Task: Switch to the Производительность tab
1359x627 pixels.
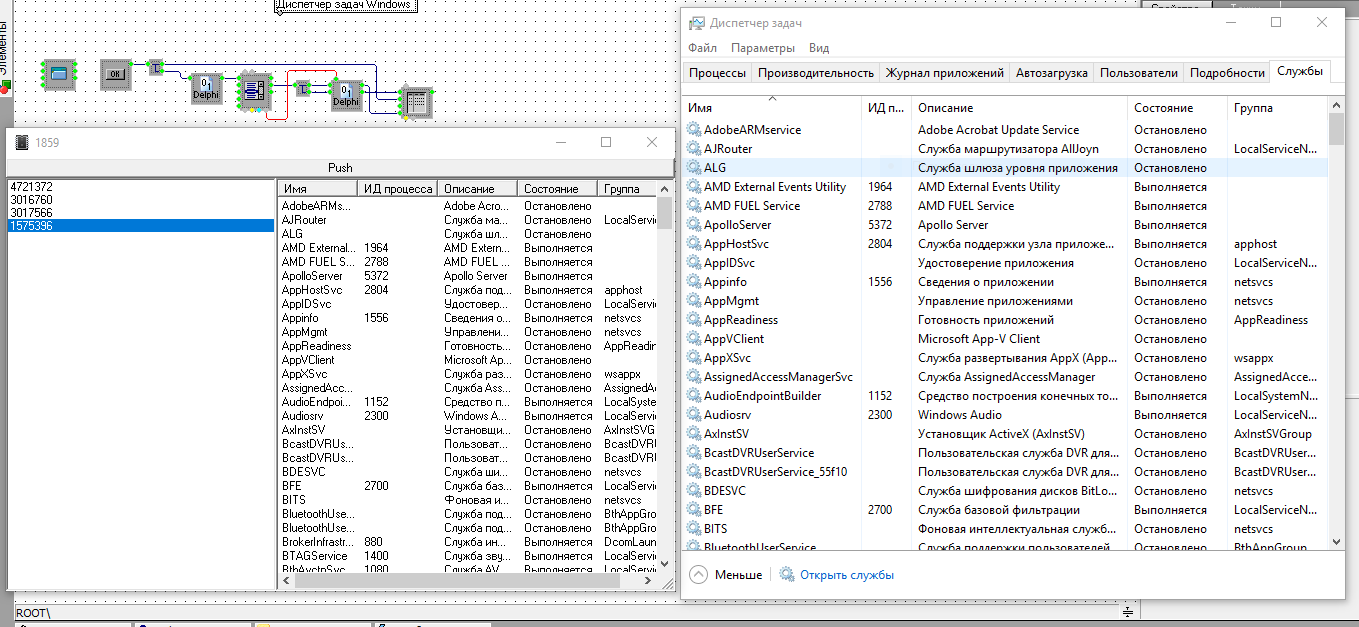Action: pyautogui.click(x=816, y=73)
